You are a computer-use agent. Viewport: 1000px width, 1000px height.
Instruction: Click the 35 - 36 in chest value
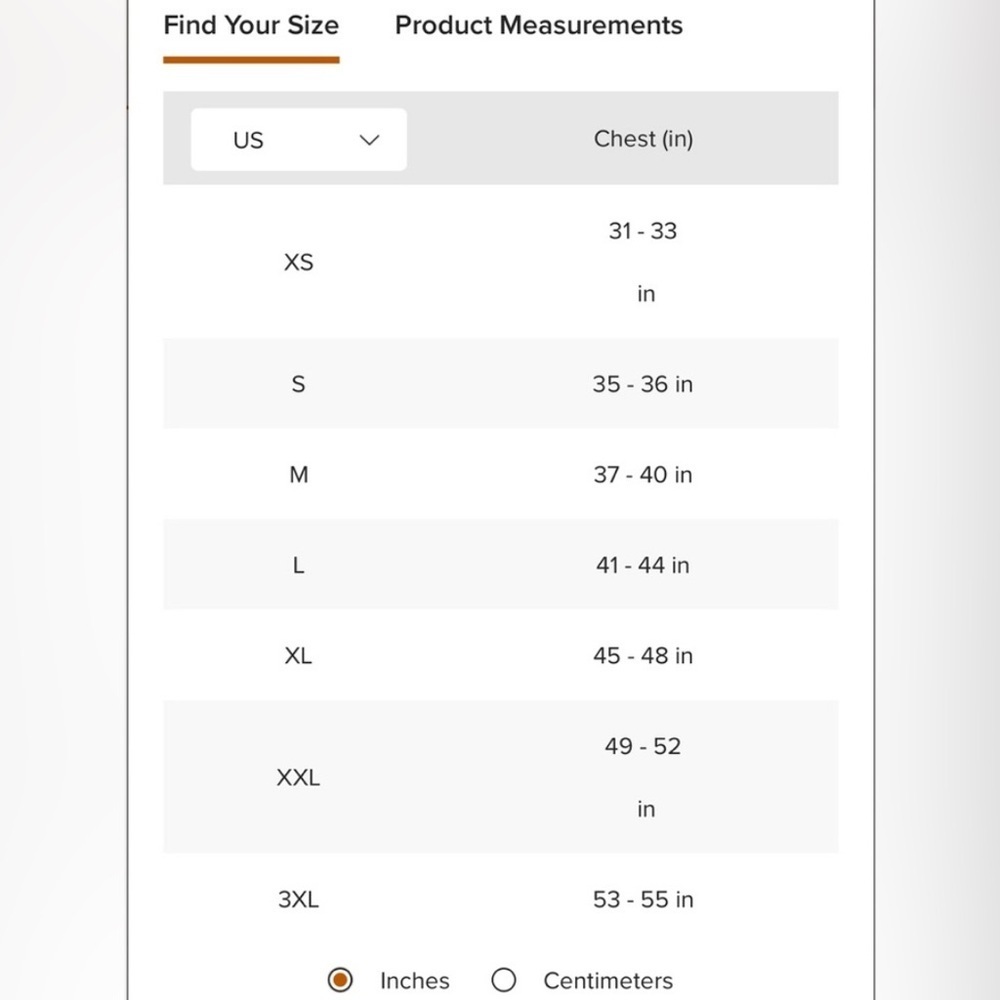click(x=642, y=384)
